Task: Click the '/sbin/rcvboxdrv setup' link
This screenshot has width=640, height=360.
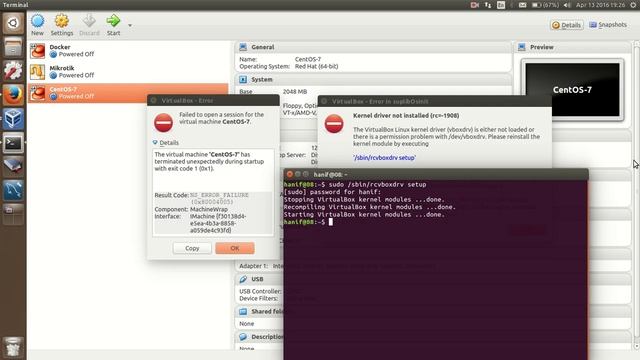Action: click(384, 158)
